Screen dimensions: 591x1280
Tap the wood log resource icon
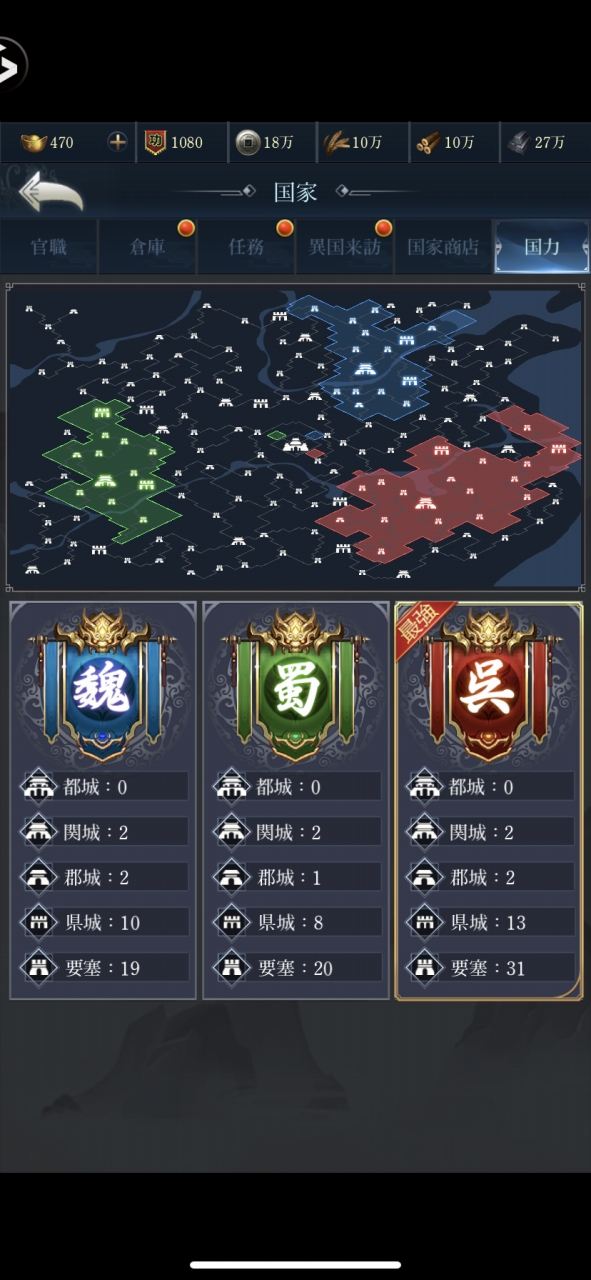click(428, 142)
